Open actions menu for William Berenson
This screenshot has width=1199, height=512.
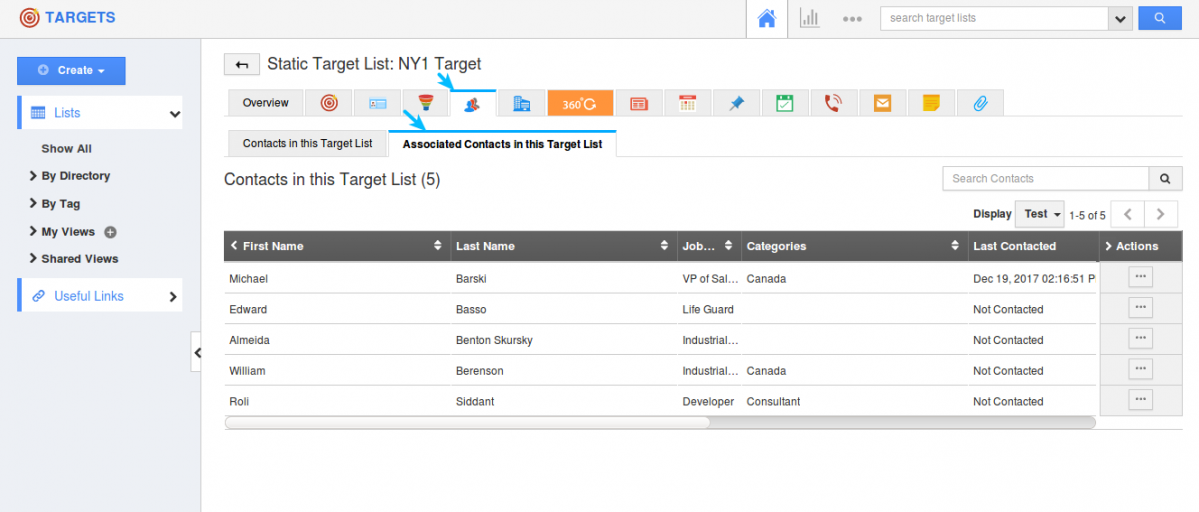(1140, 369)
